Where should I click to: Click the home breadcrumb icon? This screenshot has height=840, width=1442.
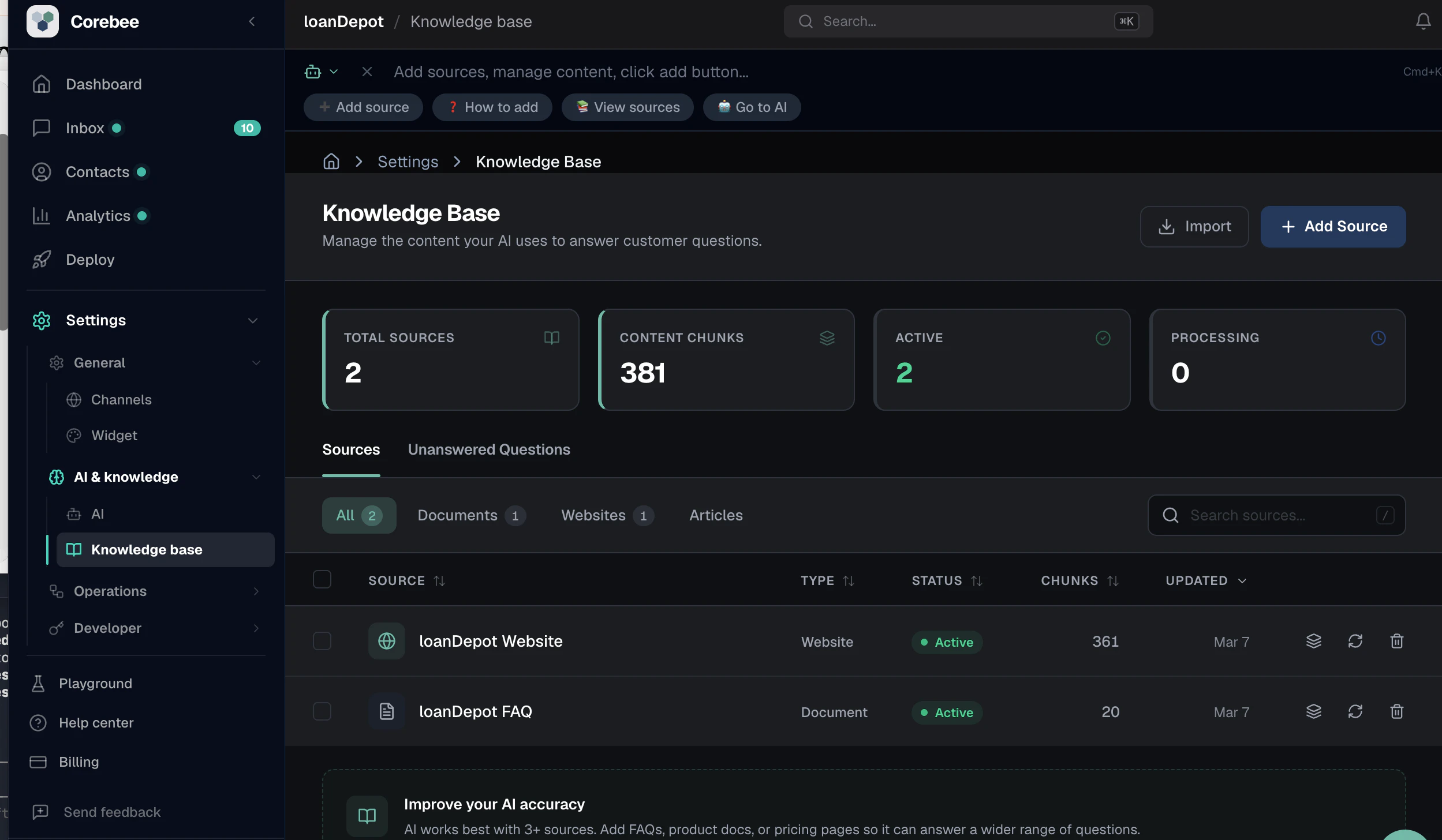[x=331, y=162]
